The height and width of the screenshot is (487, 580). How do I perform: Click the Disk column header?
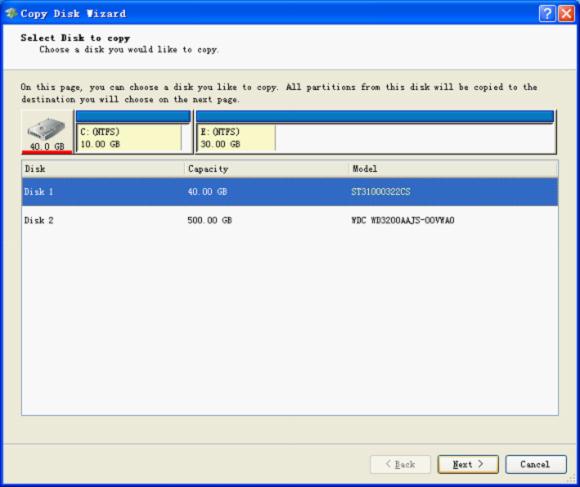coord(103,169)
